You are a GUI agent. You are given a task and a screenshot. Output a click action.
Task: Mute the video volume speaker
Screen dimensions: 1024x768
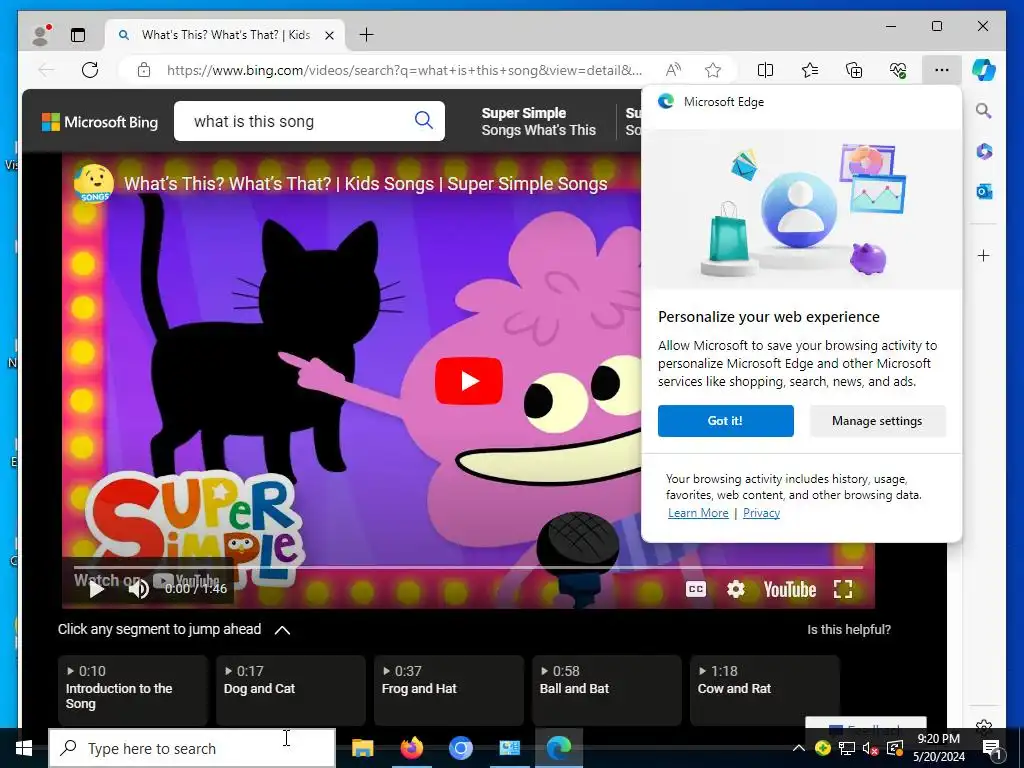coord(138,589)
